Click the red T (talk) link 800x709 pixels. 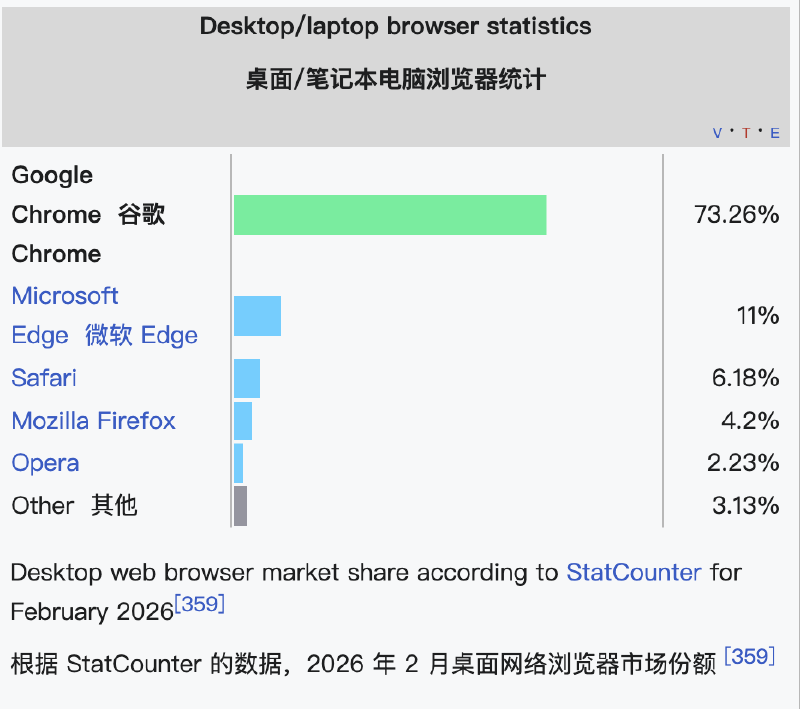(x=746, y=133)
